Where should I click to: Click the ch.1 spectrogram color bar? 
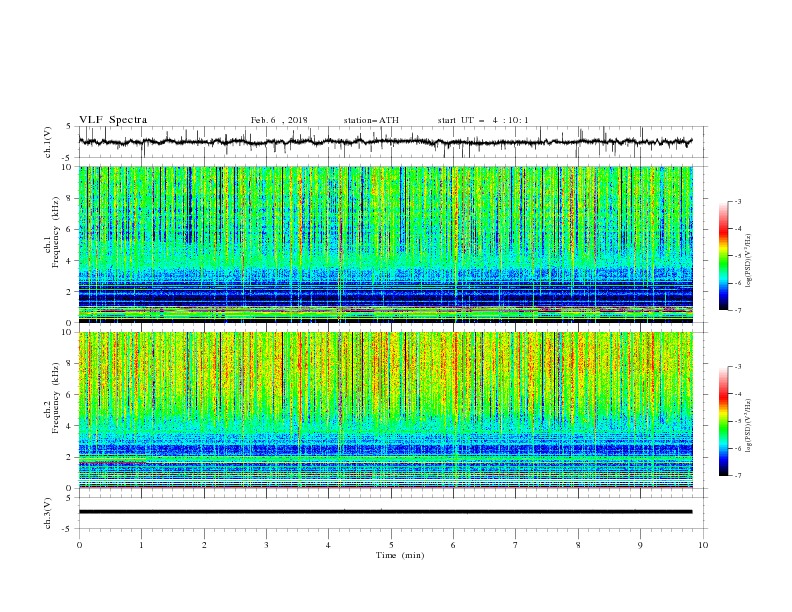tap(723, 256)
